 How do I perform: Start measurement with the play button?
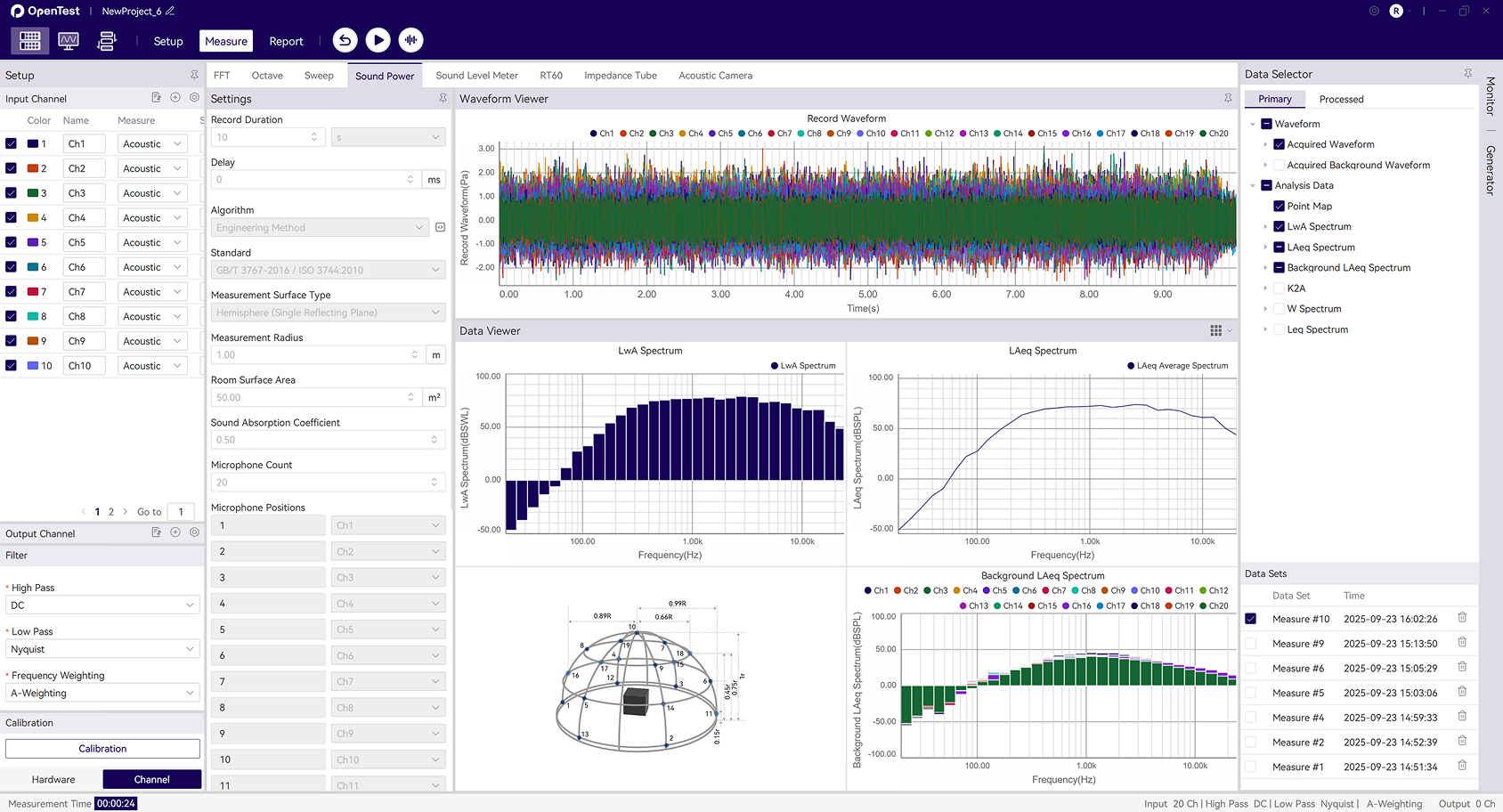coord(378,40)
